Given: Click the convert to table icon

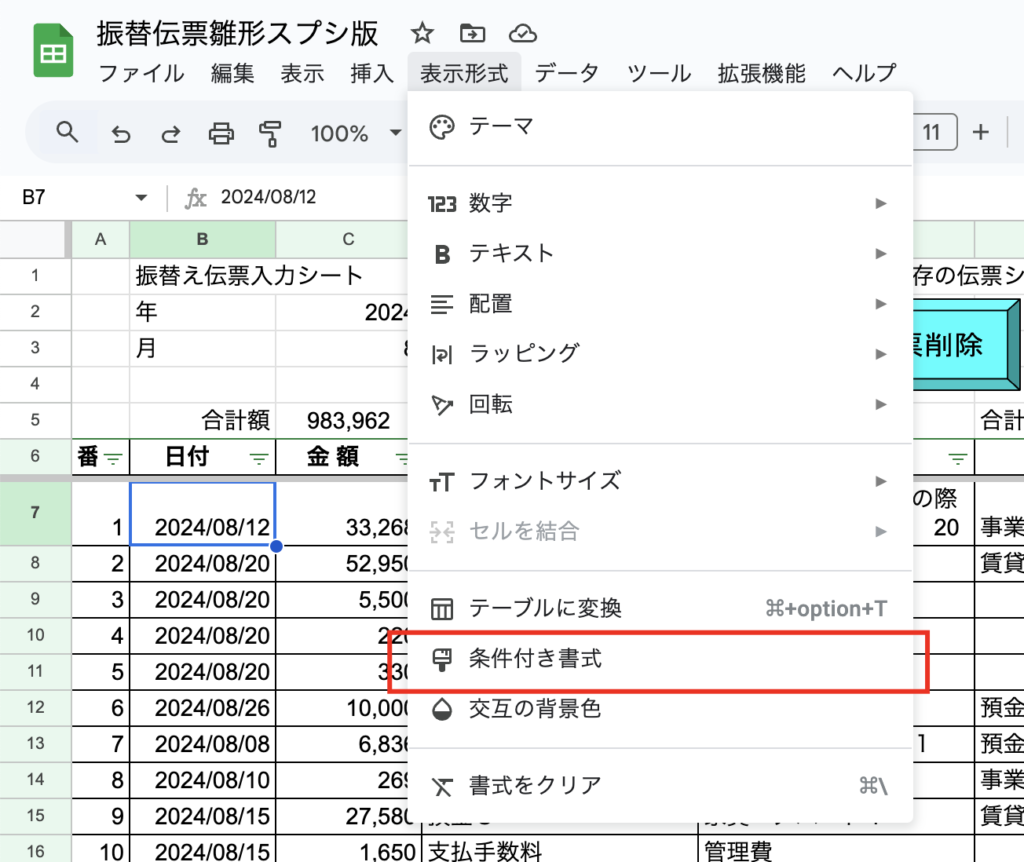Looking at the screenshot, I should click(441, 609).
